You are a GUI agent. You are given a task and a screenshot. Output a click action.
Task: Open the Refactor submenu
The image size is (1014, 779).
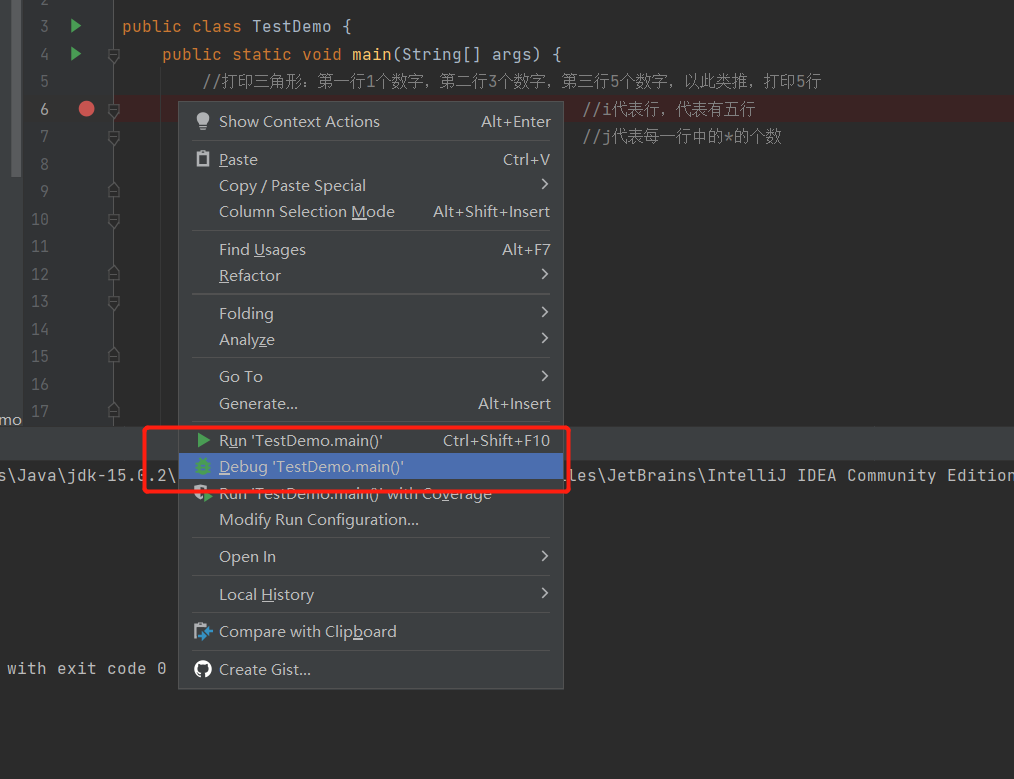[x=371, y=275]
